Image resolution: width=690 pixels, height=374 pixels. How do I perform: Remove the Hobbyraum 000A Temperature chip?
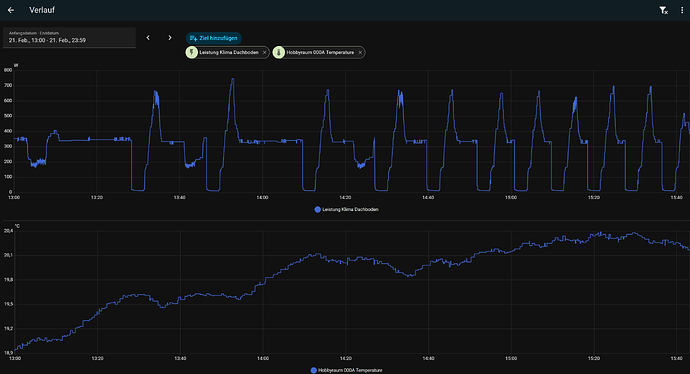360,52
